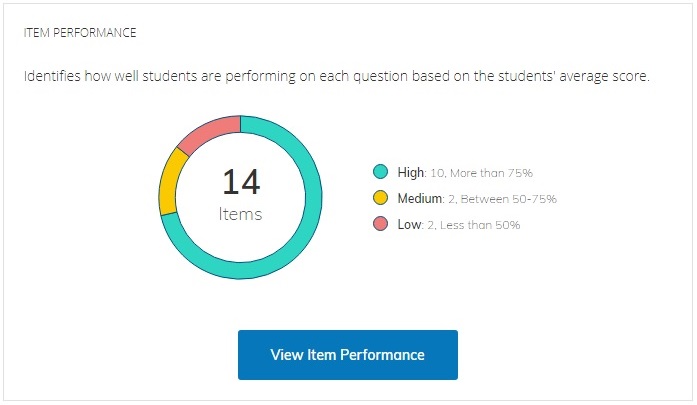The image size is (697, 405).
Task: Click the '2, Between 50-75%' text
Action: (505, 198)
